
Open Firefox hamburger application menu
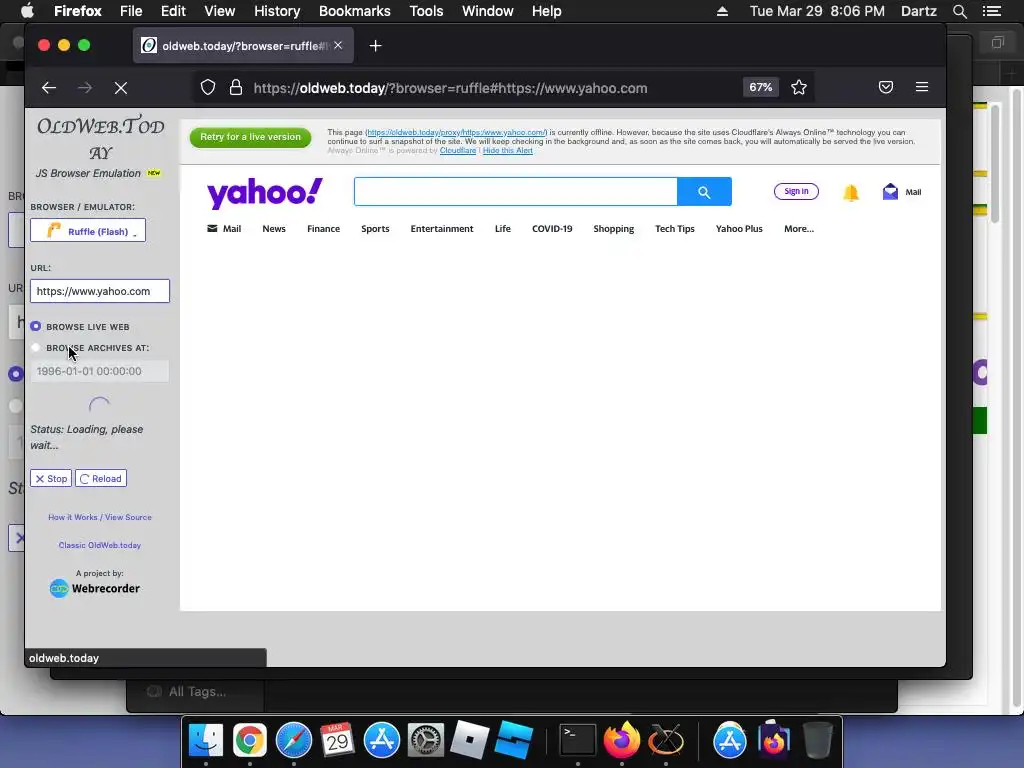[921, 87]
